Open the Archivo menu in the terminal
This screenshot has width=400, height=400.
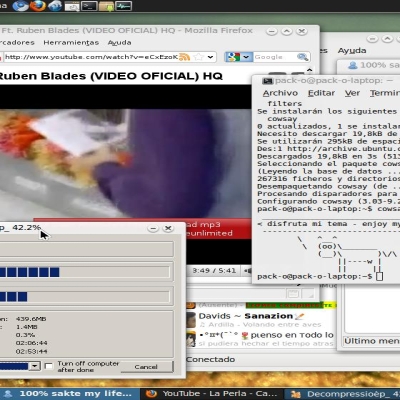tap(280, 93)
